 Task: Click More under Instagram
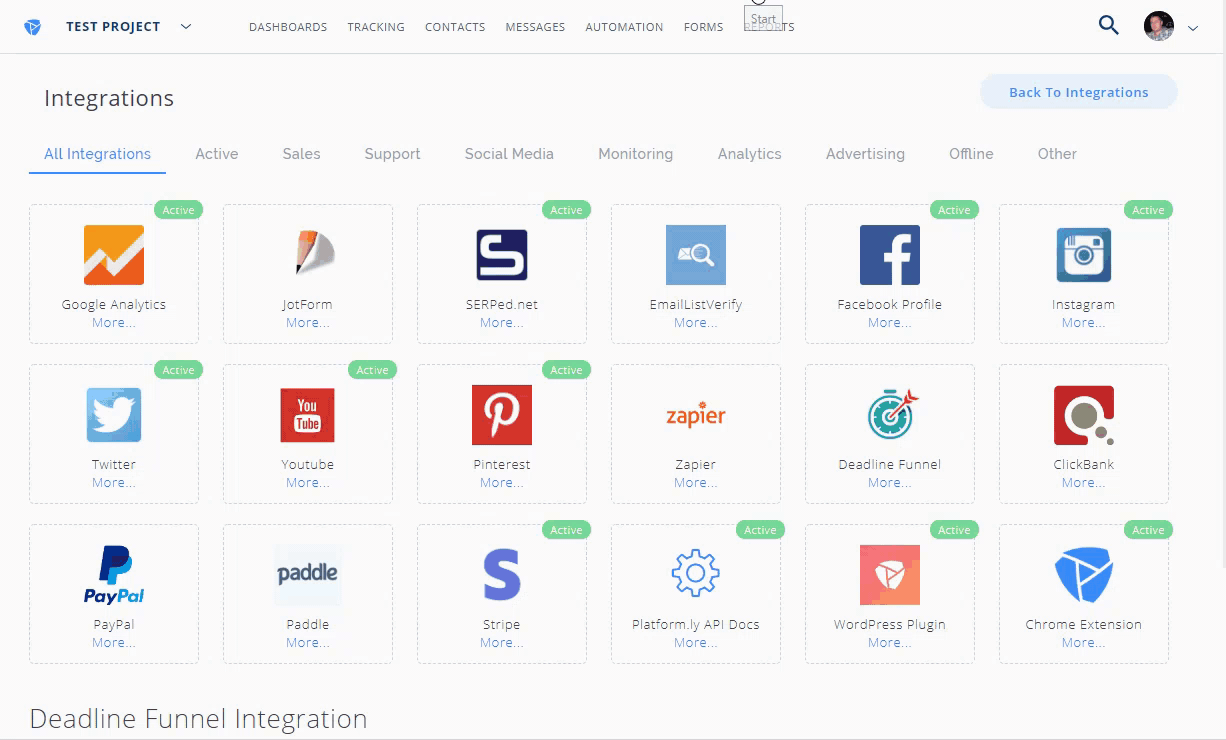pyautogui.click(x=1084, y=323)
